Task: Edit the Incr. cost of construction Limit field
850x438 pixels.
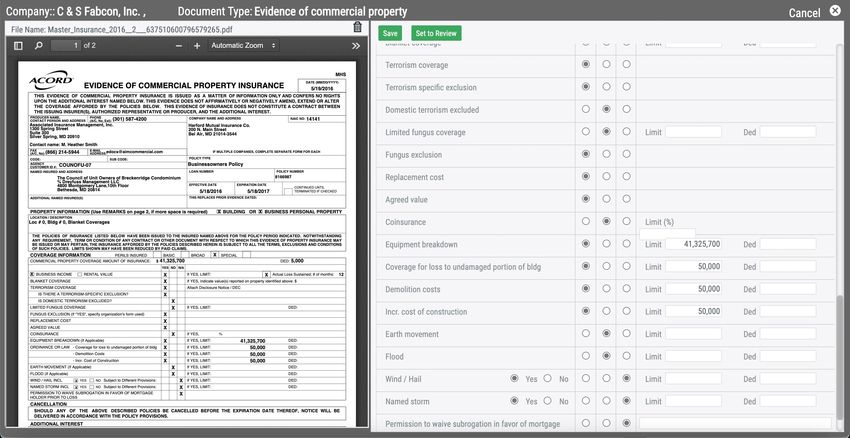Action: pyautogui.click(x=693, y=312)
